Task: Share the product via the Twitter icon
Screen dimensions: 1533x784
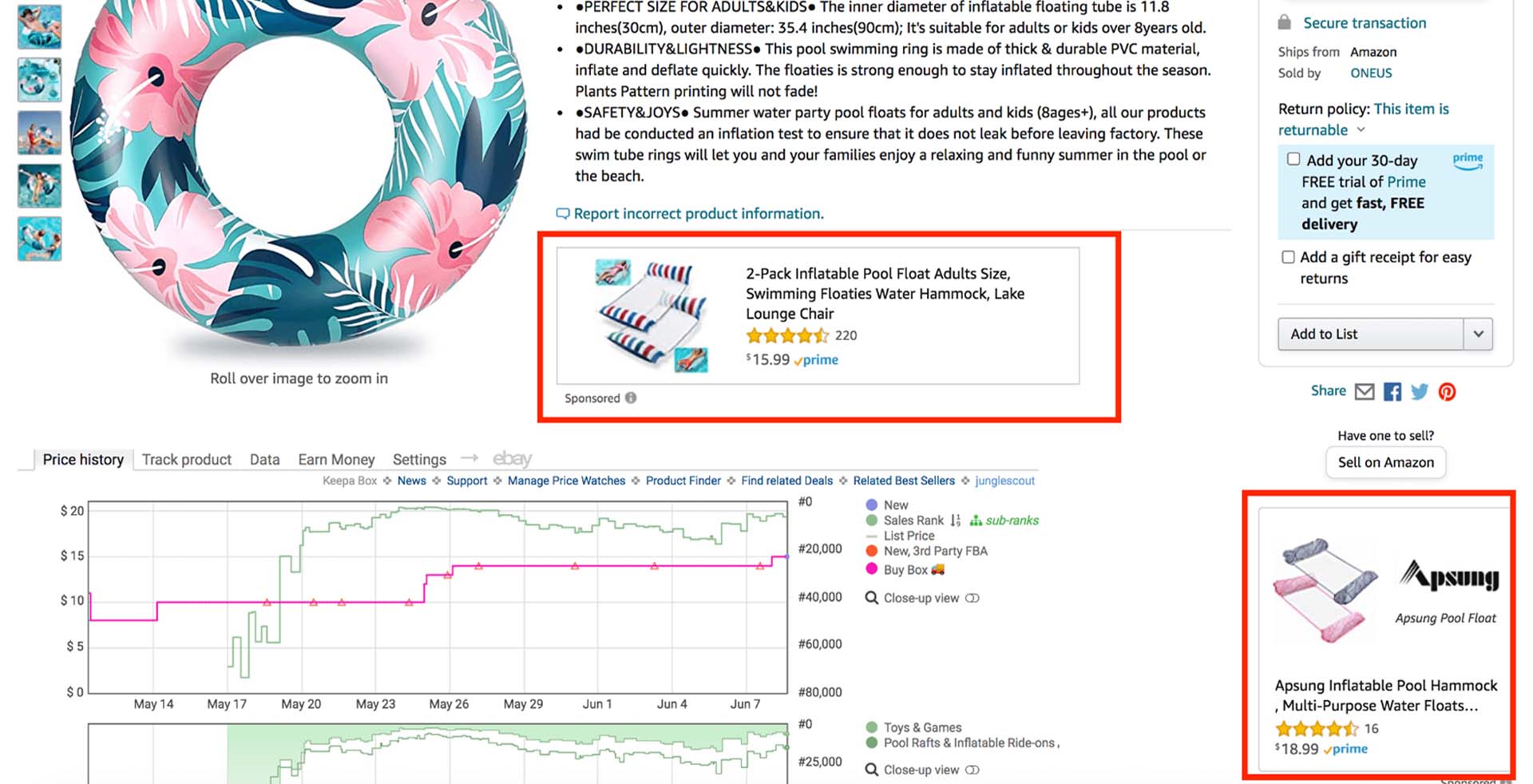Action: (x=1420, y=391)
